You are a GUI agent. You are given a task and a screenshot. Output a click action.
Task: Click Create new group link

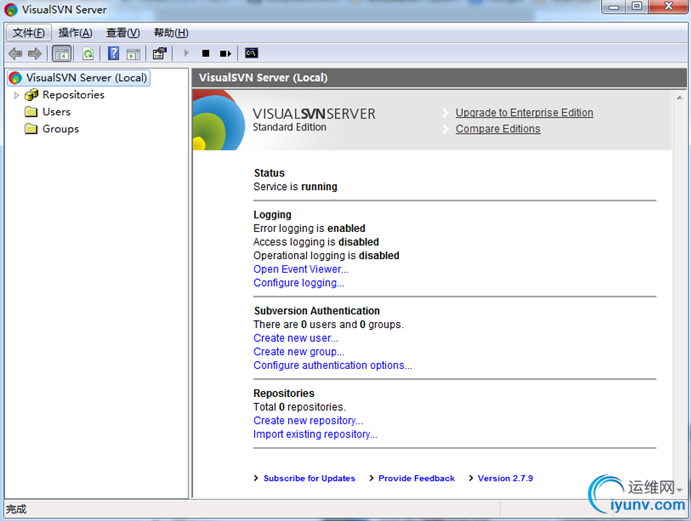pyautogui.click(x=298, y=352)
